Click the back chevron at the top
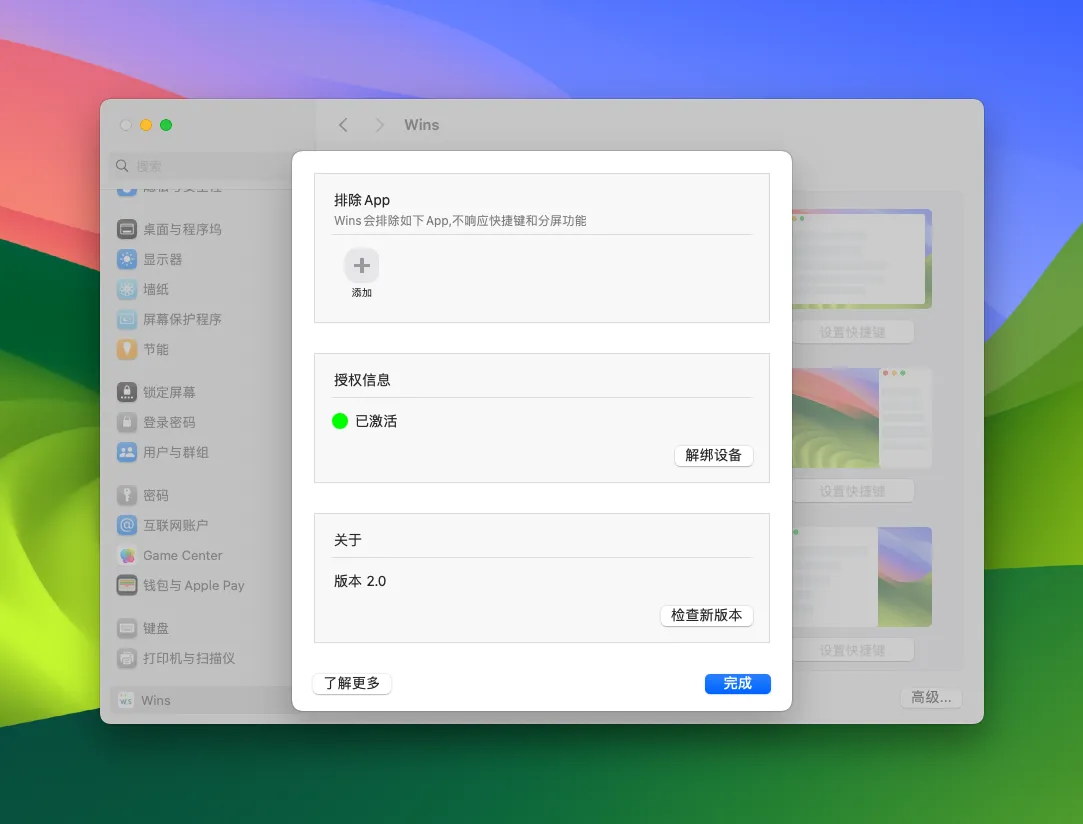 343,124
